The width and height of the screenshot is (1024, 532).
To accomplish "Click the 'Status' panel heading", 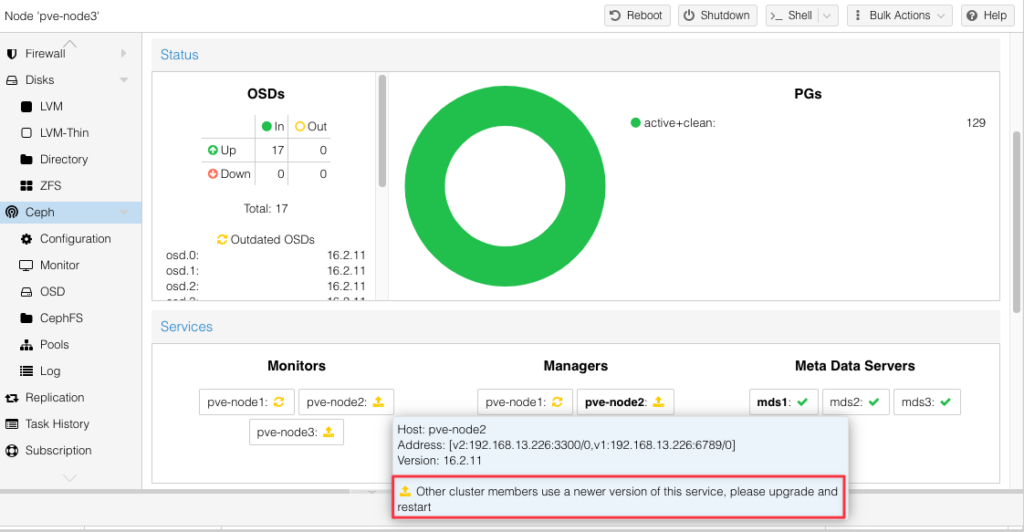I will (180, 55).
